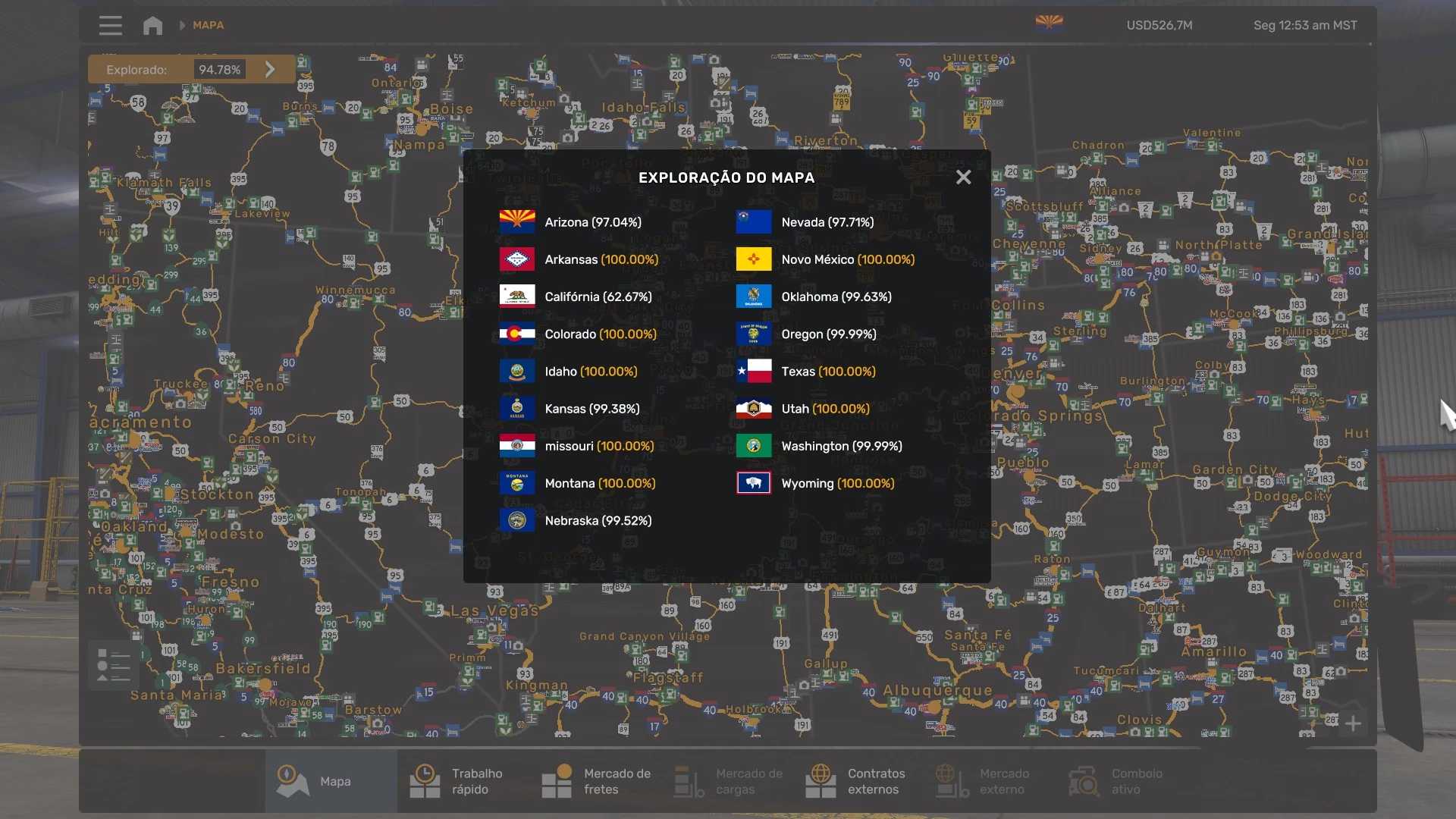
Task: Click the map zoom-in plus button
Action: pos(1353,723)
